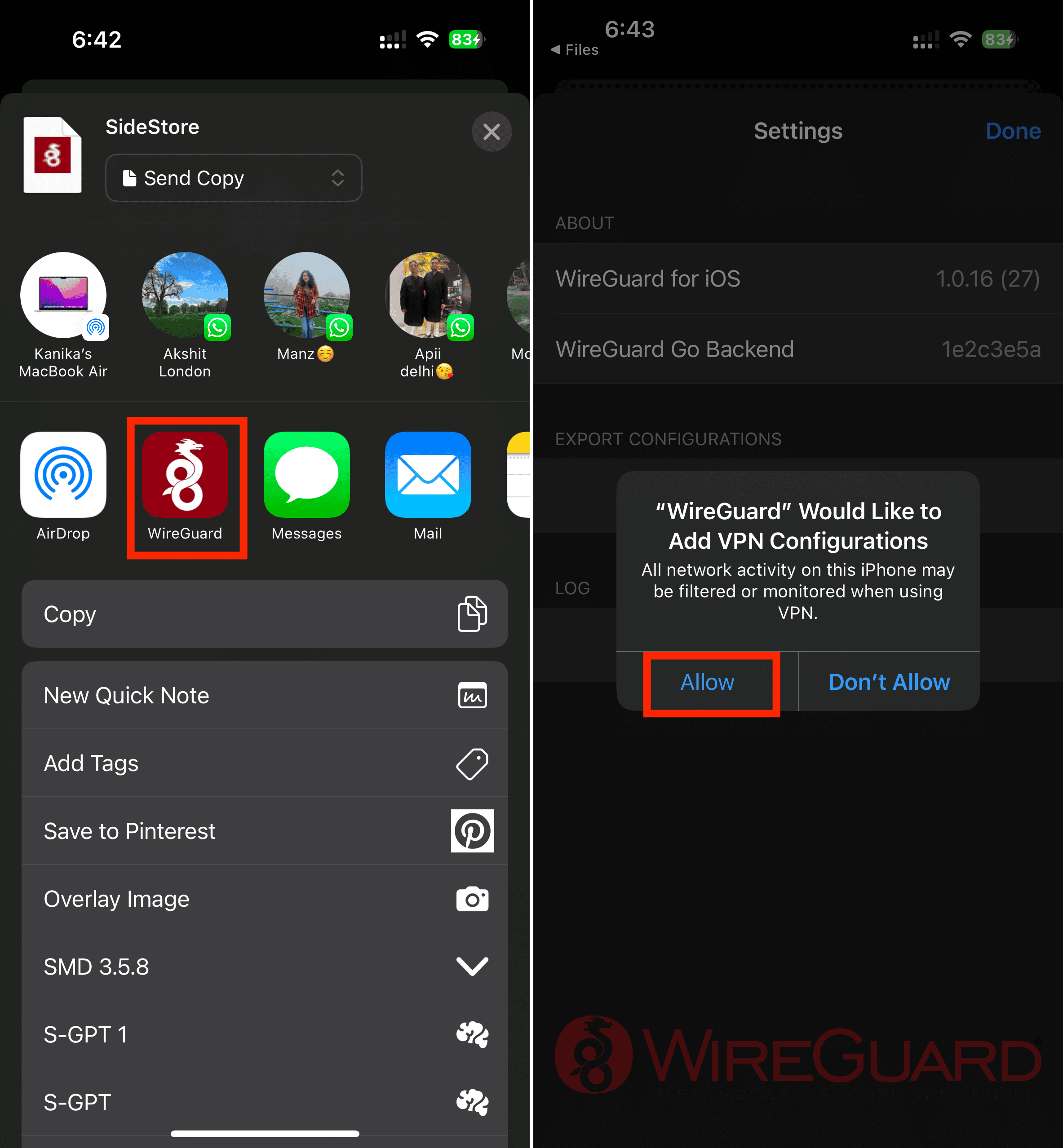Save to Pinterest option
Screen dimensions: 1063x1148
click(x=266, y=830)
